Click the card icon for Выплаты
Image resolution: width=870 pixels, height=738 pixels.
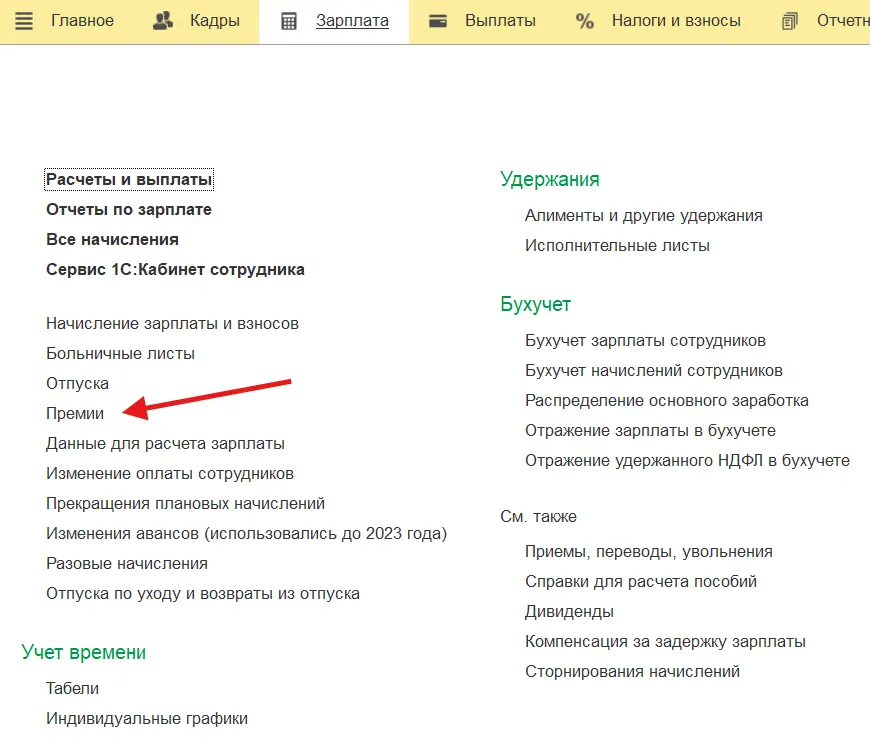tap(438, 21)
